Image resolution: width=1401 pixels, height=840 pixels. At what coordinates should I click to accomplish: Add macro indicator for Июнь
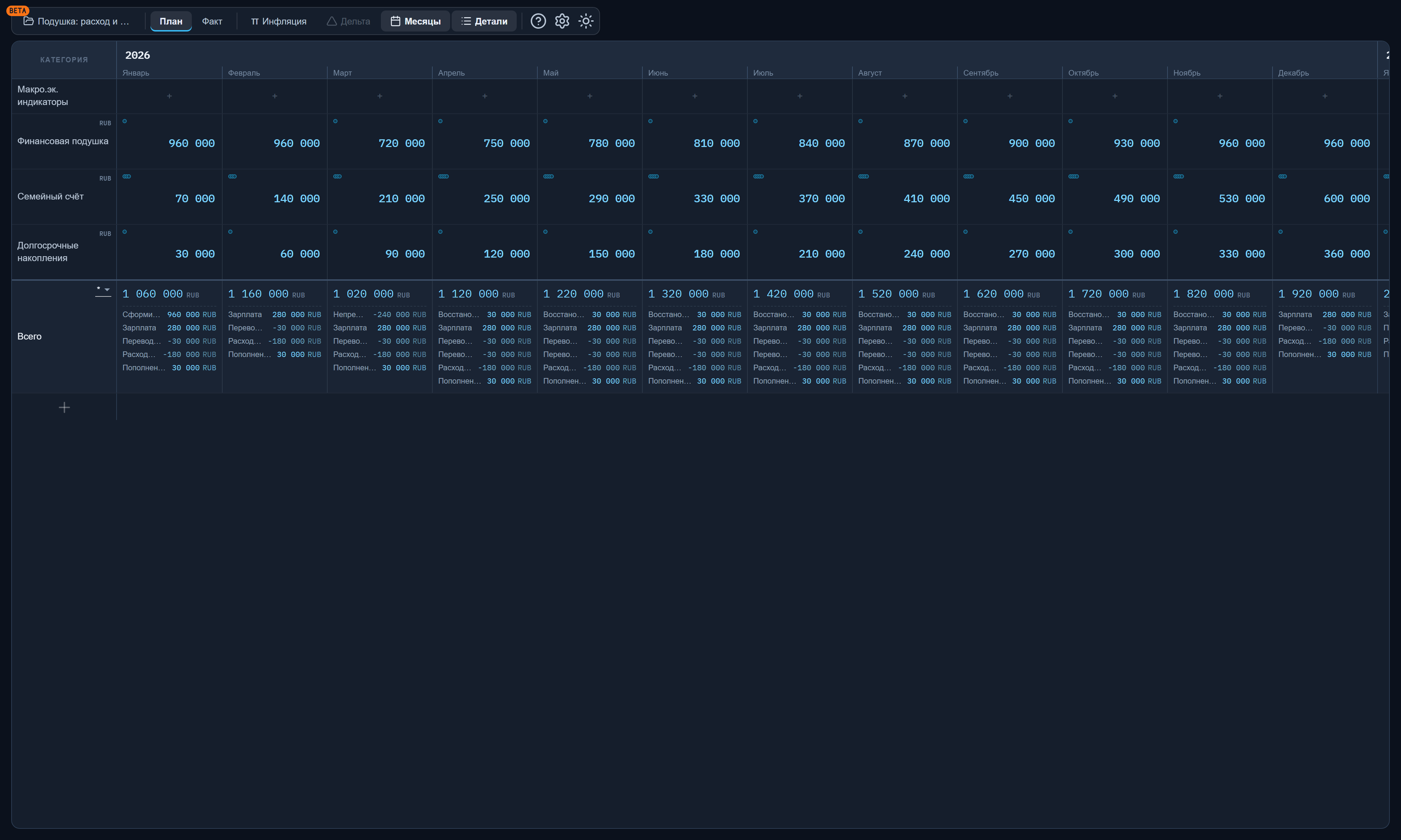695,96
